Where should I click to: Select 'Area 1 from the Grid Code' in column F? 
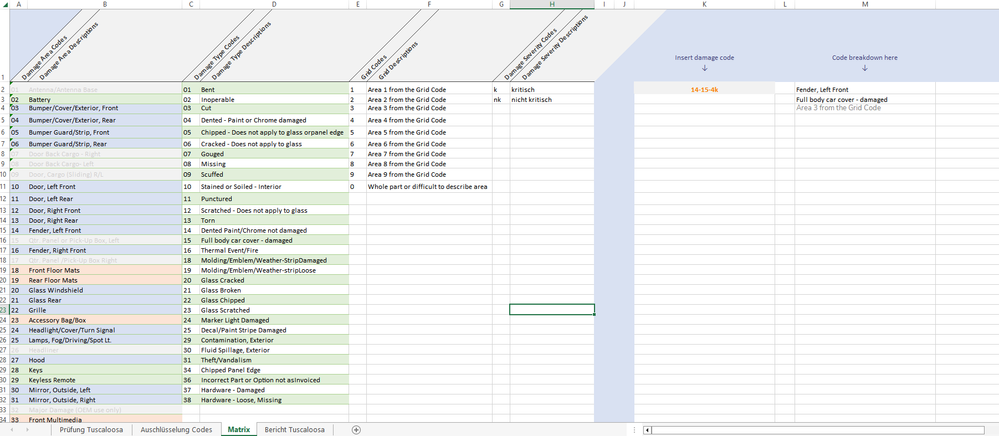click(429, 90)
